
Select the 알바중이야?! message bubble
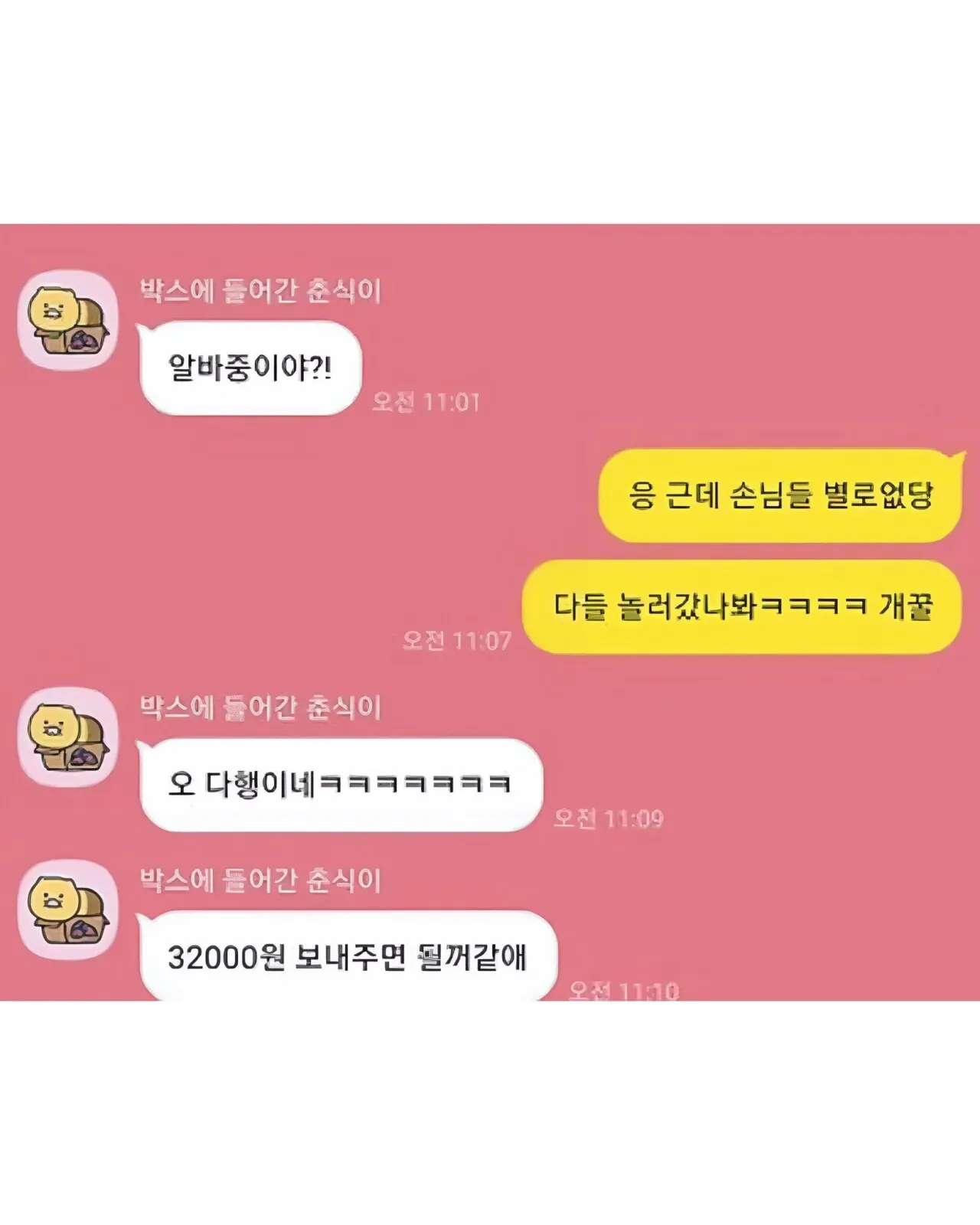[250, 368]
